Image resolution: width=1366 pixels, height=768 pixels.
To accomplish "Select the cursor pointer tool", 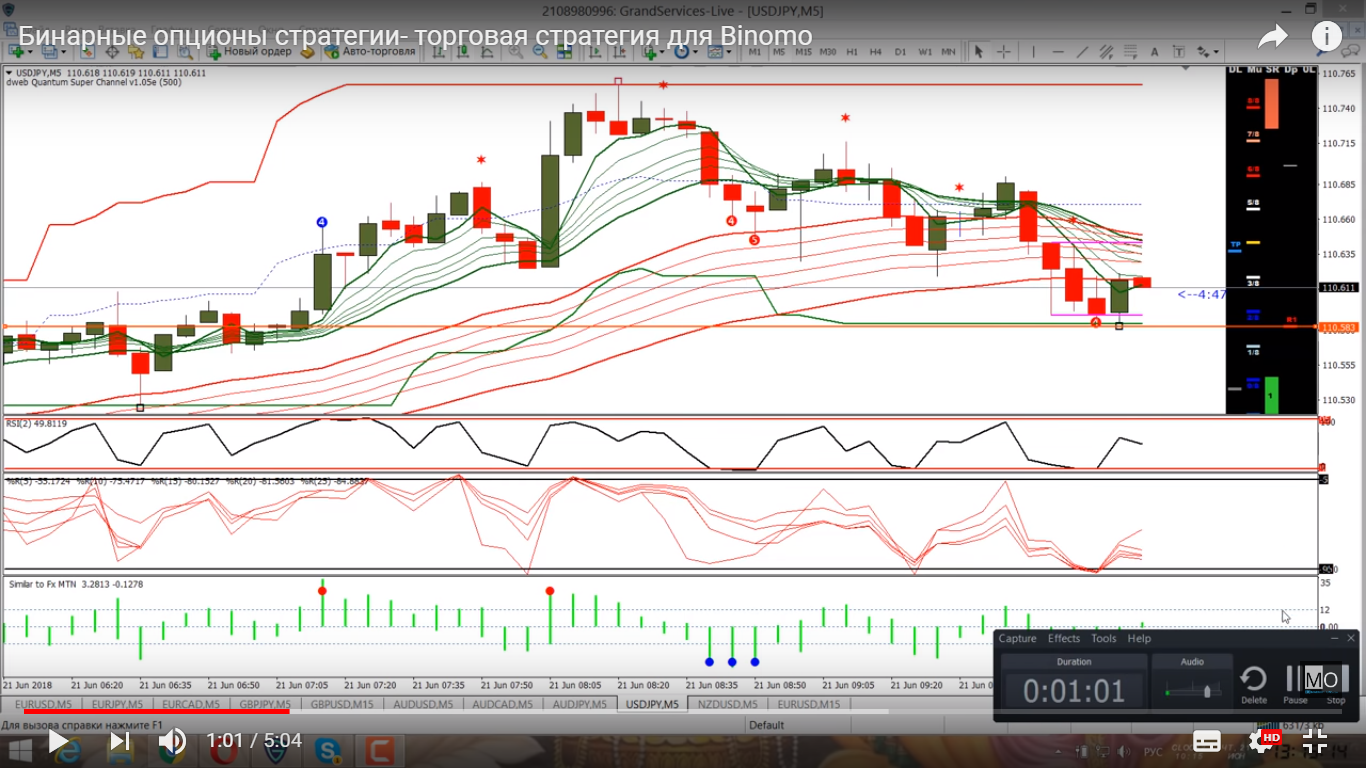I will 980,51.
